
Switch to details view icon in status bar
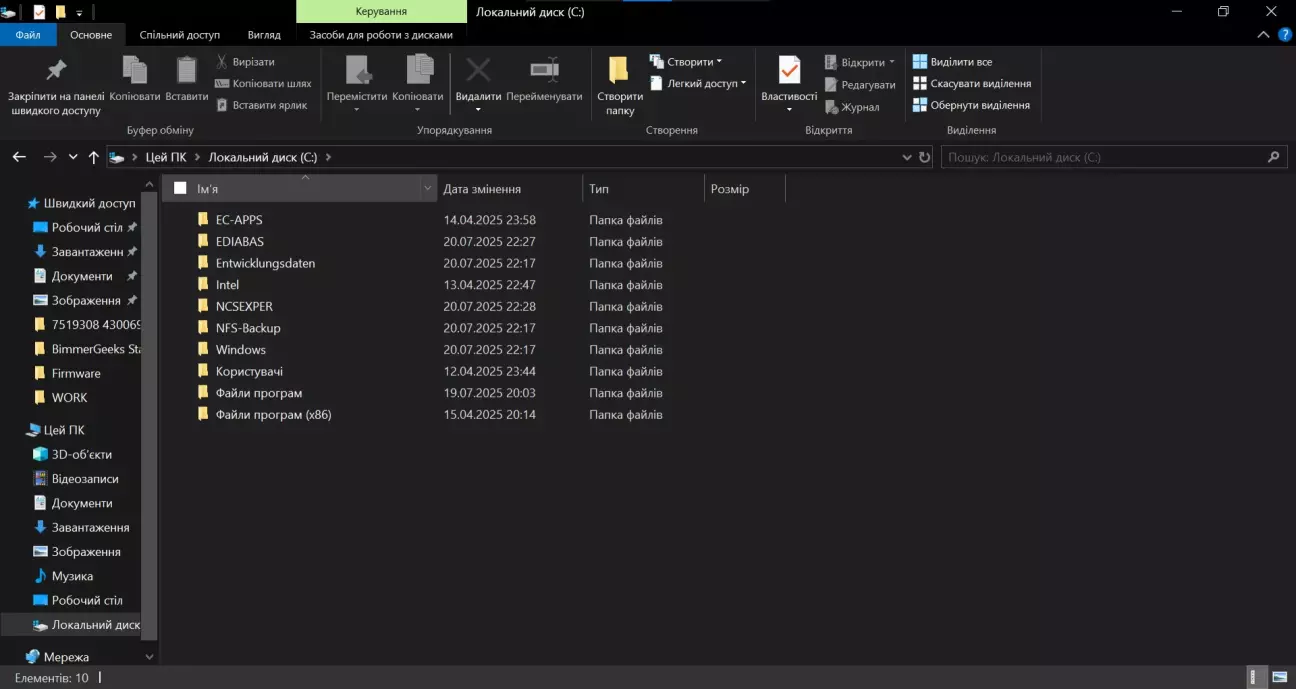point(1257,677)
